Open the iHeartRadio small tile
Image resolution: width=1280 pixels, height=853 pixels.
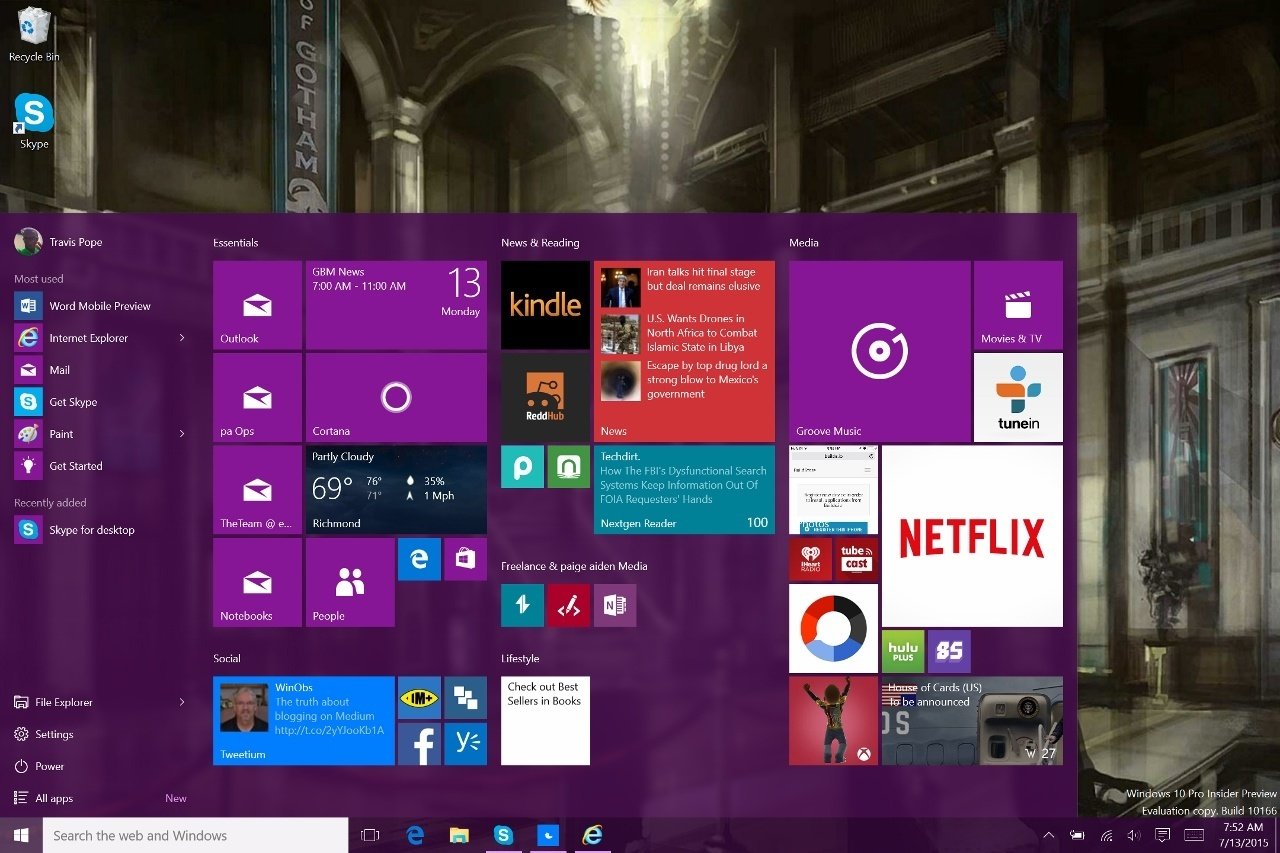click(810, 559)
